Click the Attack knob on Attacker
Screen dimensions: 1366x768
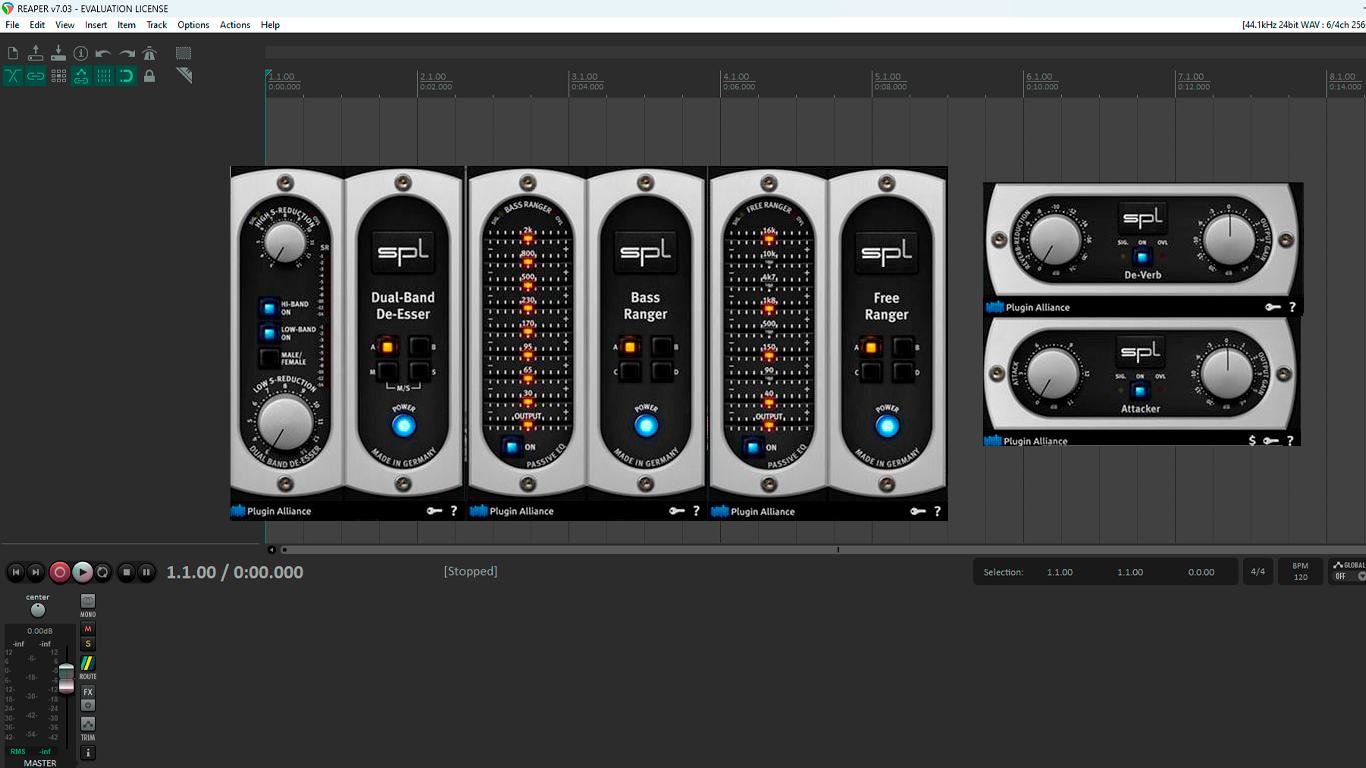1052,374
